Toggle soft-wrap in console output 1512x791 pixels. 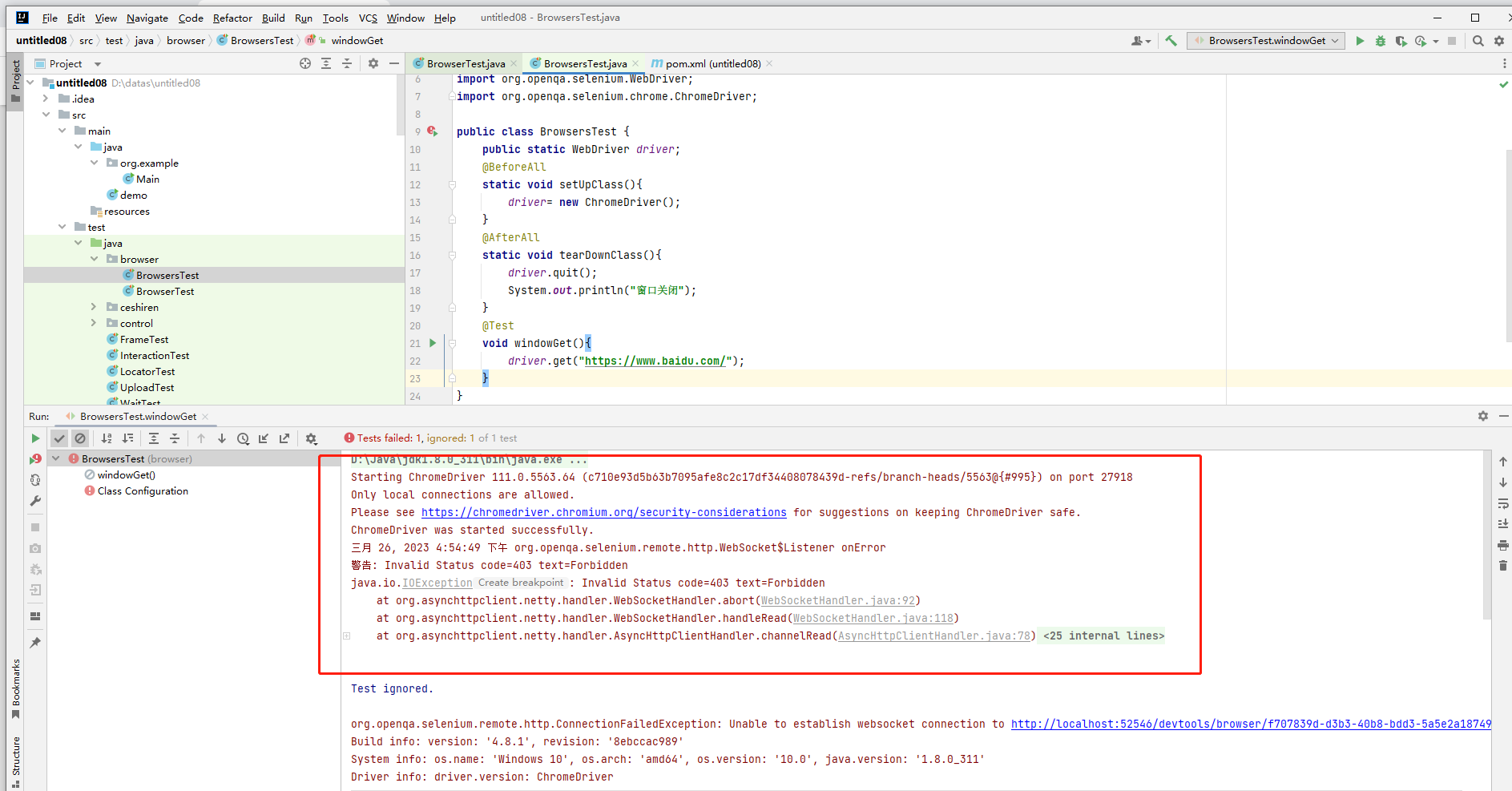click(x=1503, y=503)
